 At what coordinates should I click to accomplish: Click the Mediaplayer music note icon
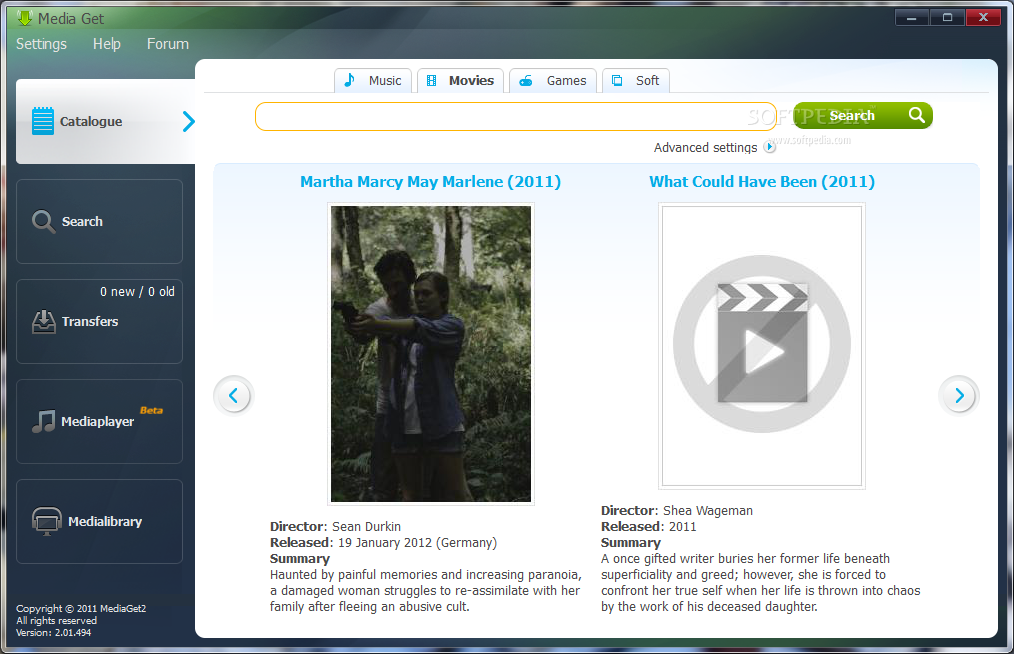pyautogui.click(x=43, y=421)
